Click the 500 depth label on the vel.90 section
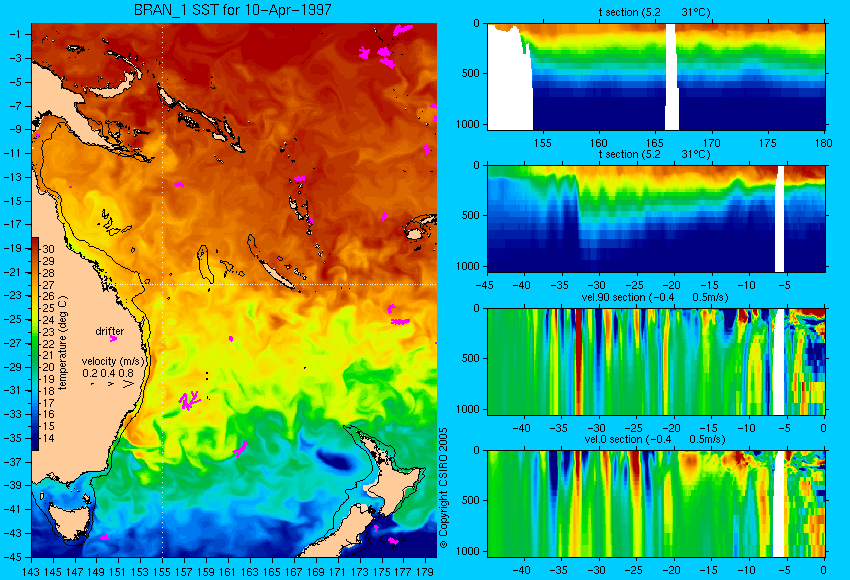 (471, 358)
